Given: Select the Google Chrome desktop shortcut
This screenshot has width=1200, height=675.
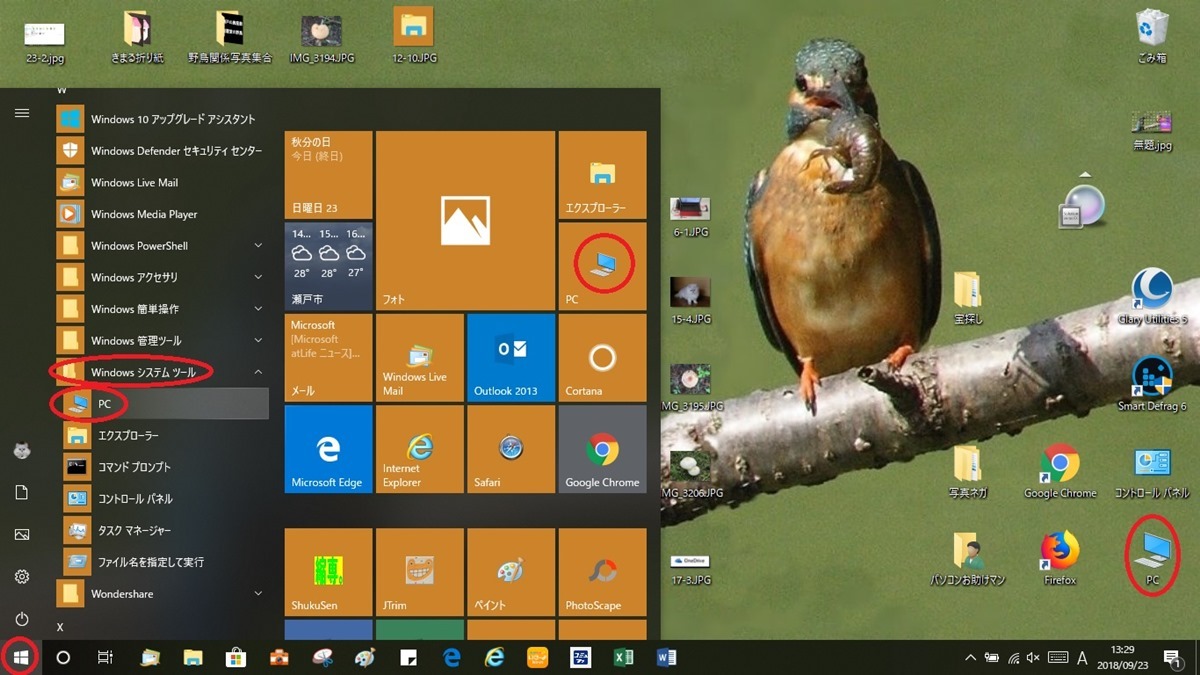Looking at the screenshot, I should coord(1059,471).
